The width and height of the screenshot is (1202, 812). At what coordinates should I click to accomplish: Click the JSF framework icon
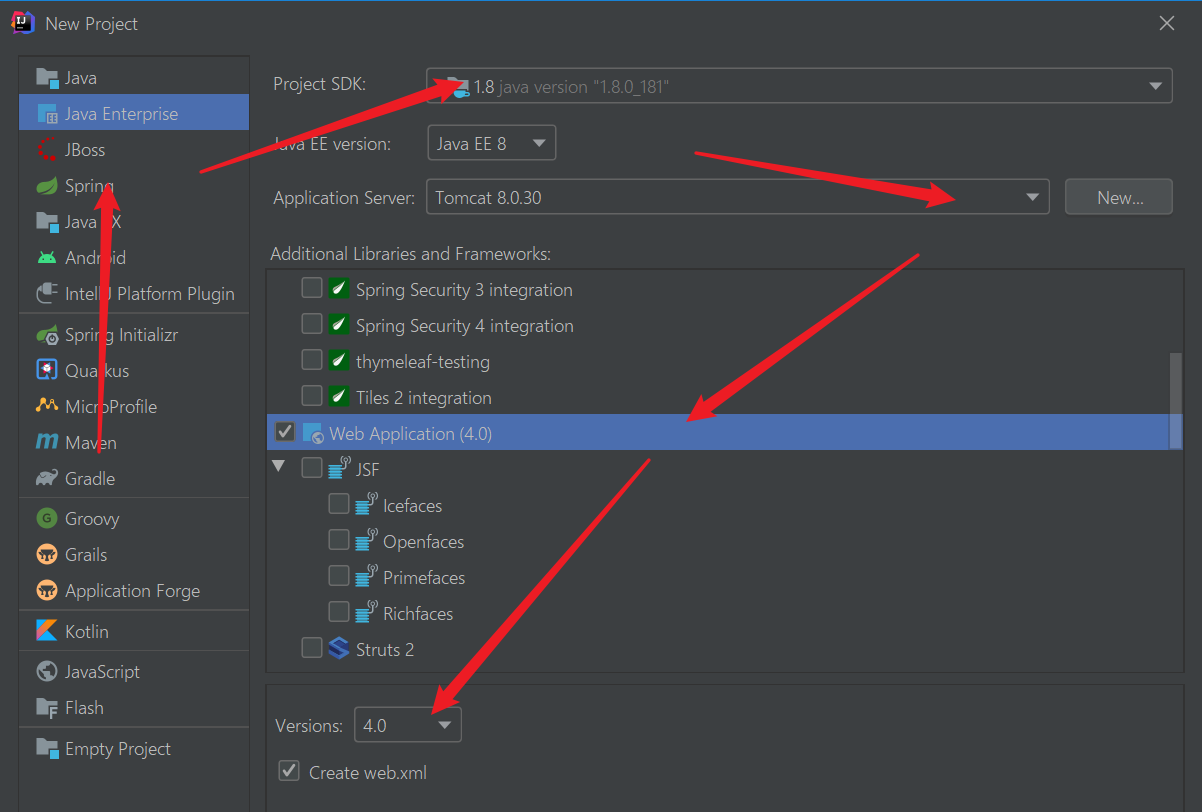click(x=339, y=468)
